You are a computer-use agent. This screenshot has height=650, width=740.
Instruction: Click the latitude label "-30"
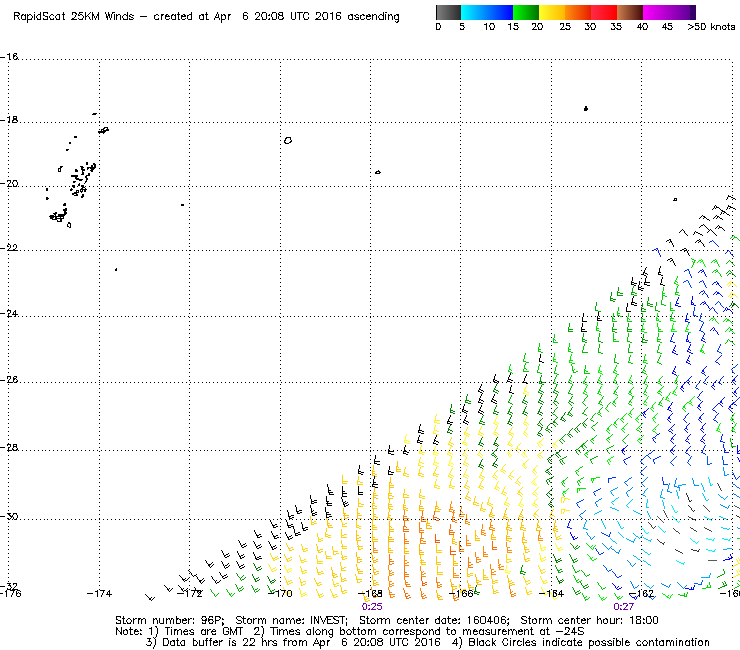(x=9, y=516)
